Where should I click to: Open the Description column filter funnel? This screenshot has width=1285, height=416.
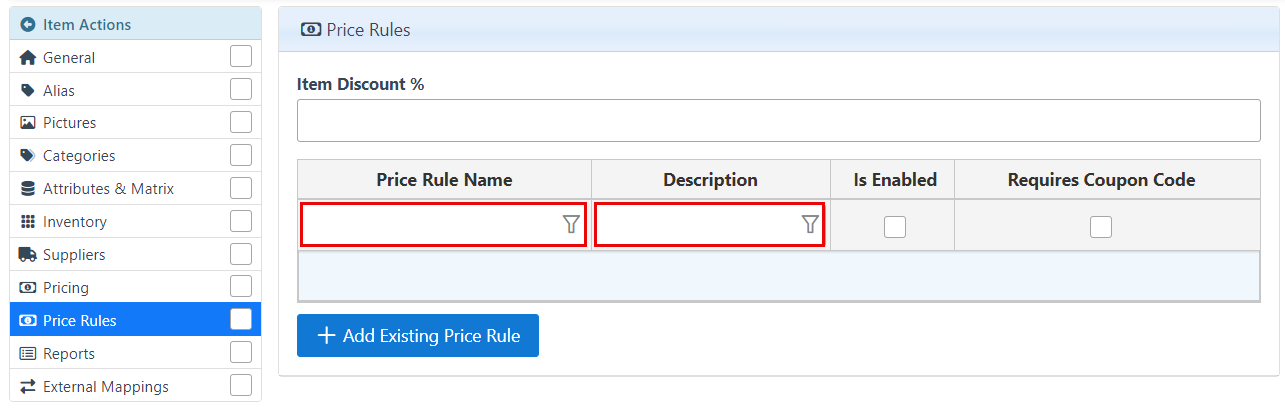(x=810, y=224)
